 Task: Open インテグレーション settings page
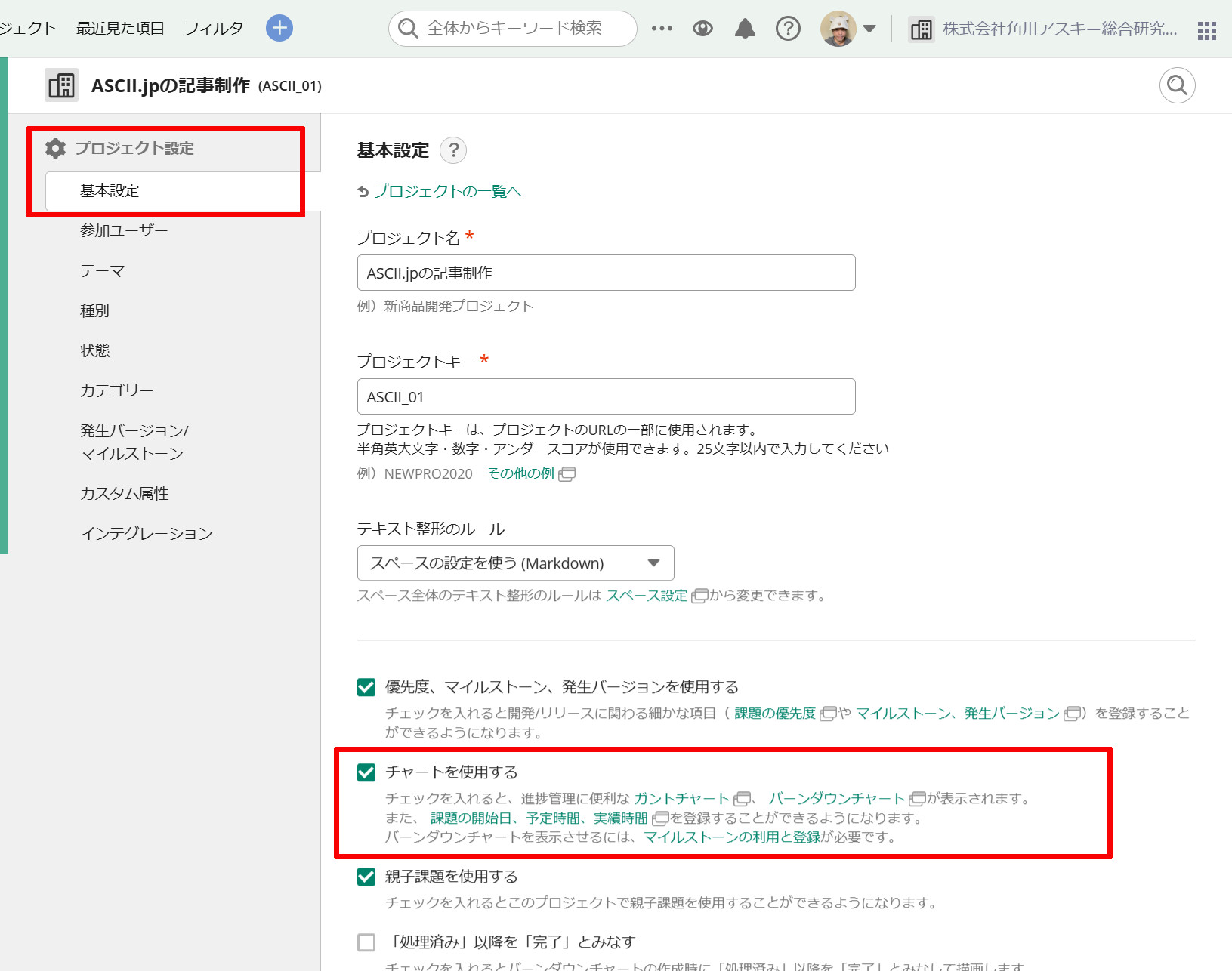[147, 533]
